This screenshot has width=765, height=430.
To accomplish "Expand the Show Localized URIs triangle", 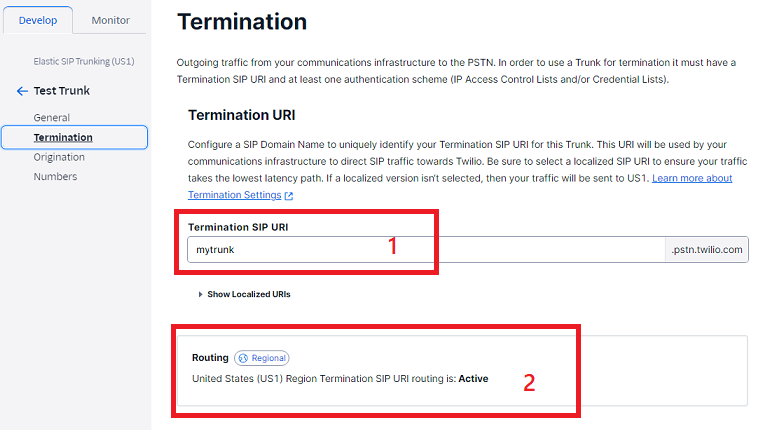I will [x=200, y=294].
